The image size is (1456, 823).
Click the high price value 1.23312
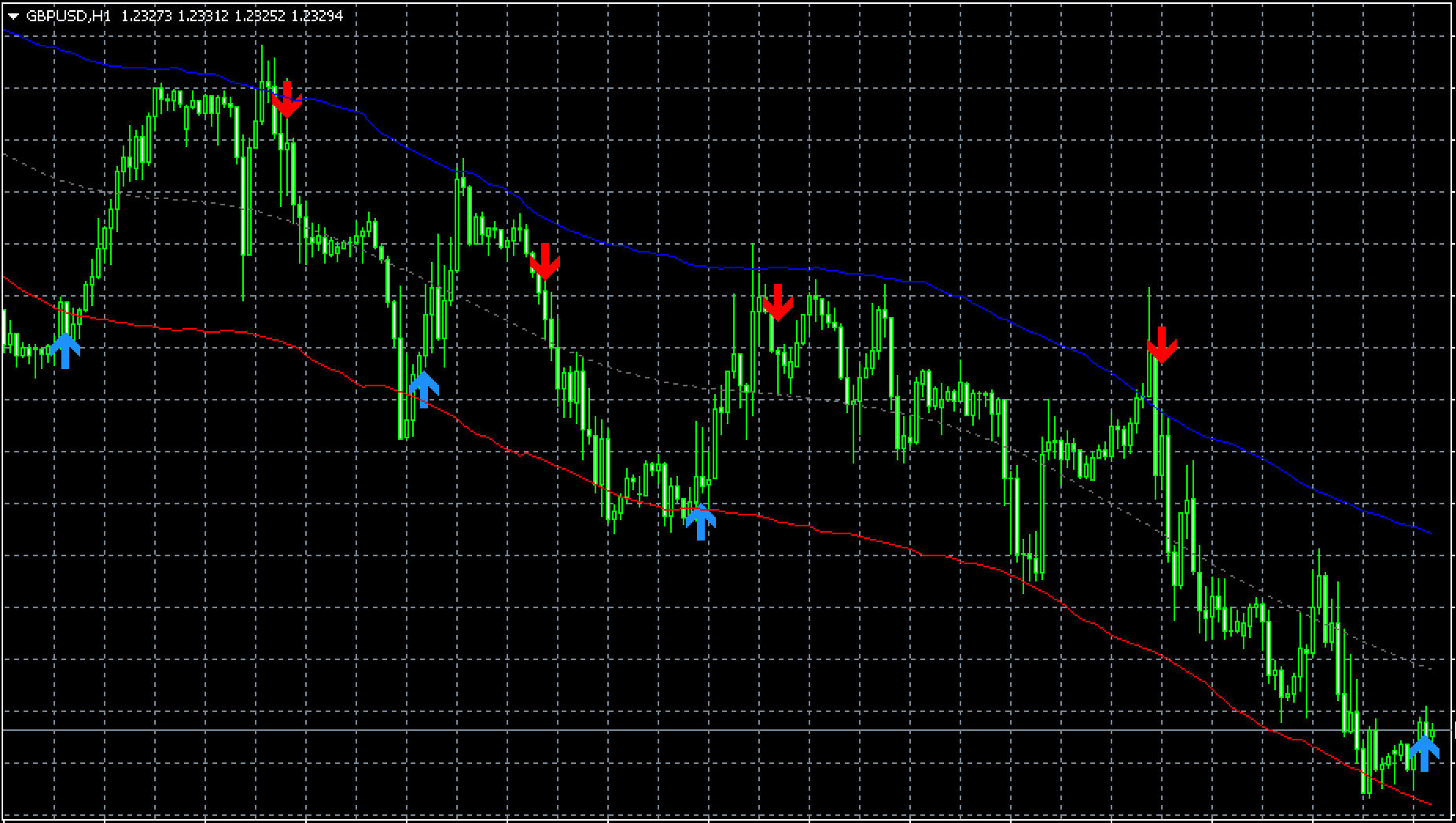[x=203, y=16]
